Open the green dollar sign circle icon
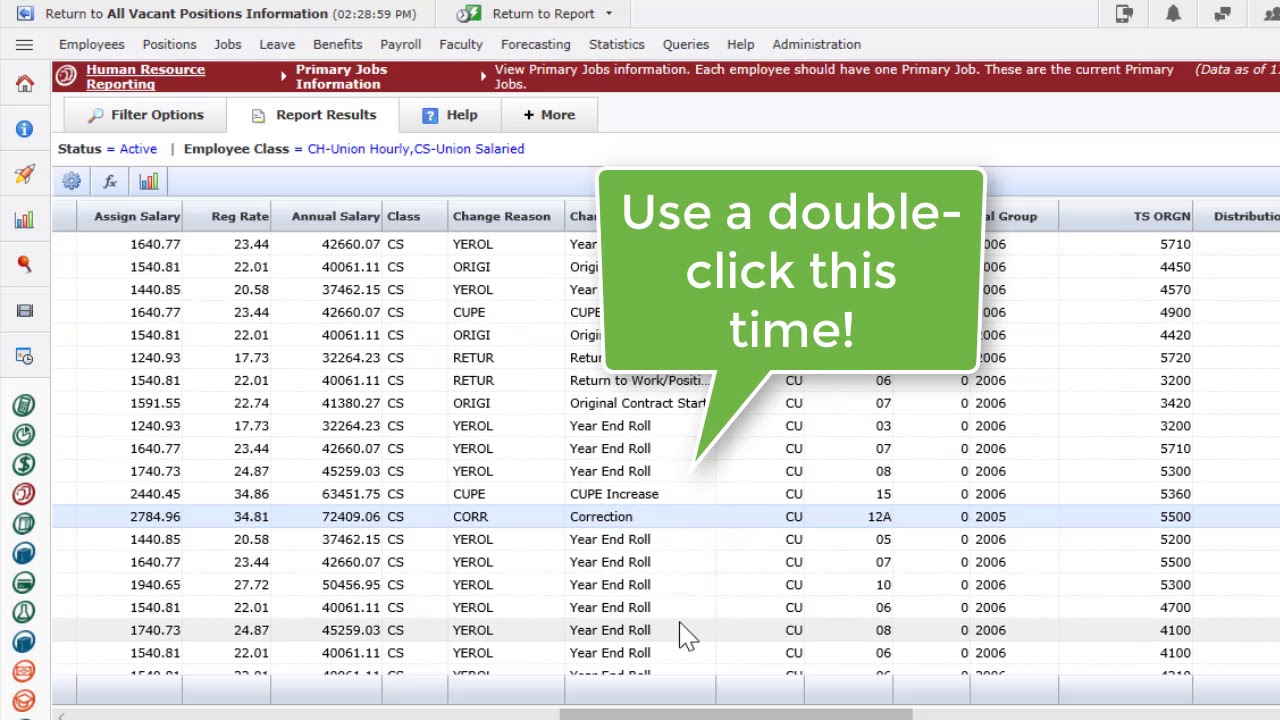This screenshot has height=720, width=1280. click(x=24, y=464)
